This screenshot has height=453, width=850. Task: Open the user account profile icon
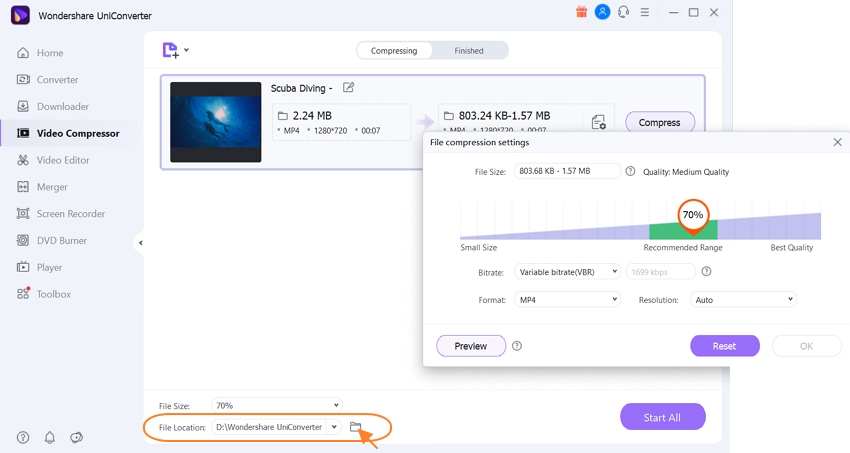tap(602, 12)
